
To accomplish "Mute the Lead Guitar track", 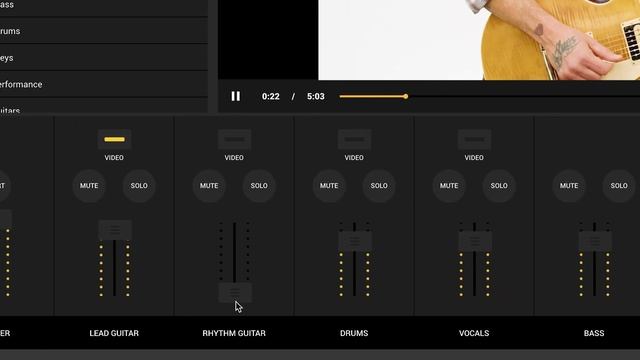I will click(89, 186).
